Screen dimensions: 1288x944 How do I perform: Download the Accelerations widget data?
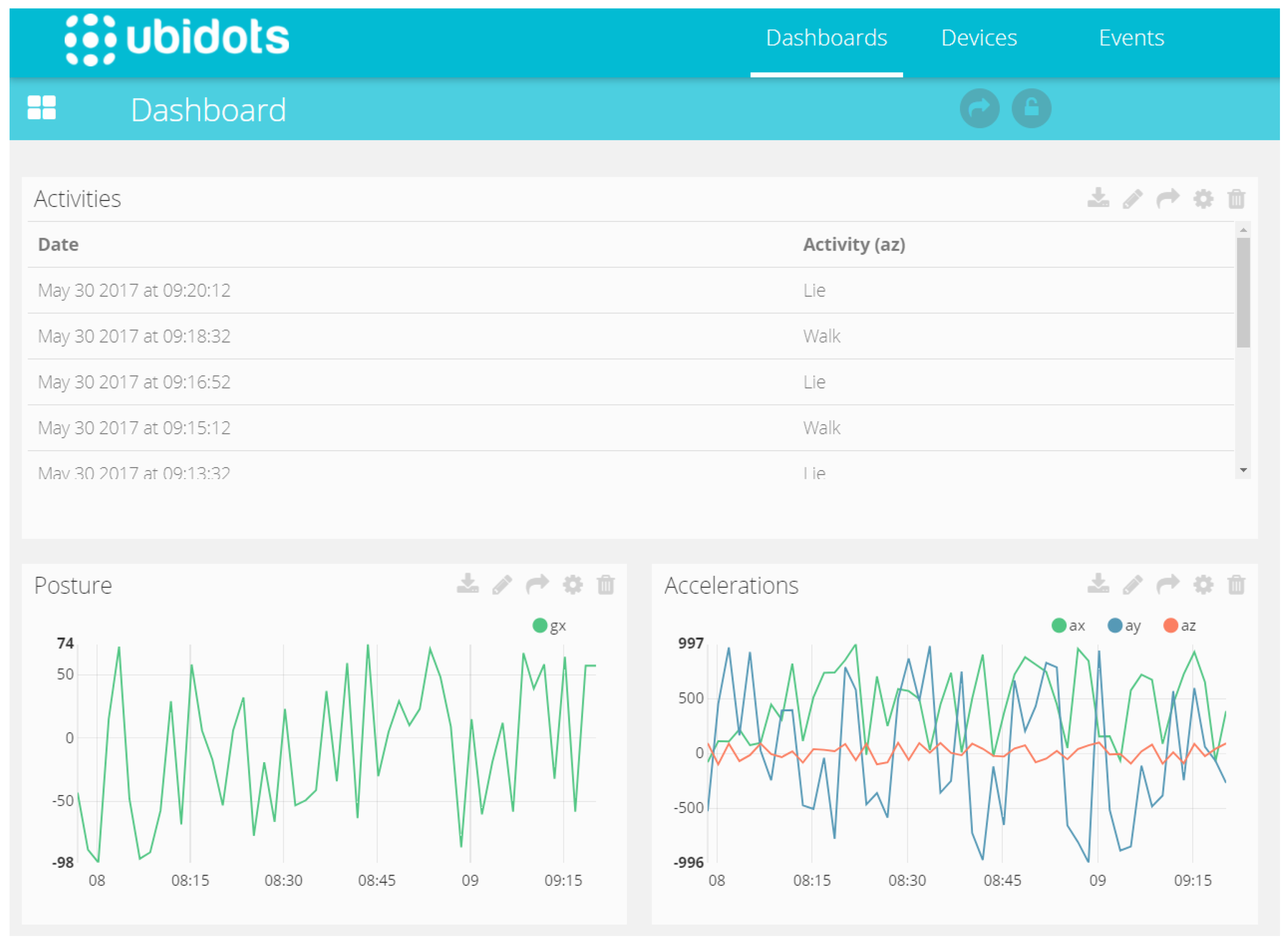click(1098, 584)
